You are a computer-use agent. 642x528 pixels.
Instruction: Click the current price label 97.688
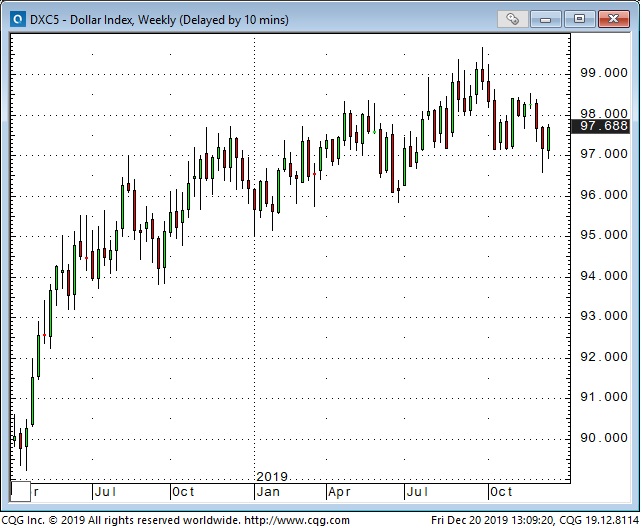(x=601, y=126)
